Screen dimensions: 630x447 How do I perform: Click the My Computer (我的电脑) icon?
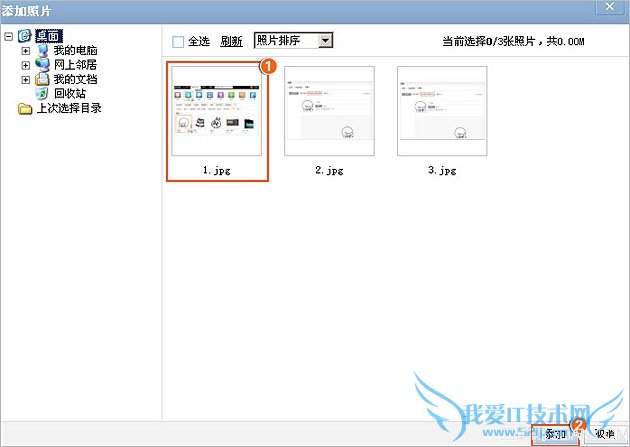[x=43, y=51]
